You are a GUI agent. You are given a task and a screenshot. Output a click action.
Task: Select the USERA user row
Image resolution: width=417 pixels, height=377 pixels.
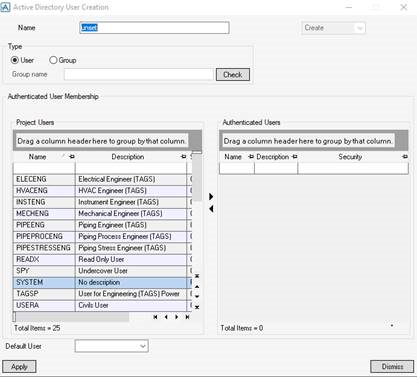pos(103,305)
